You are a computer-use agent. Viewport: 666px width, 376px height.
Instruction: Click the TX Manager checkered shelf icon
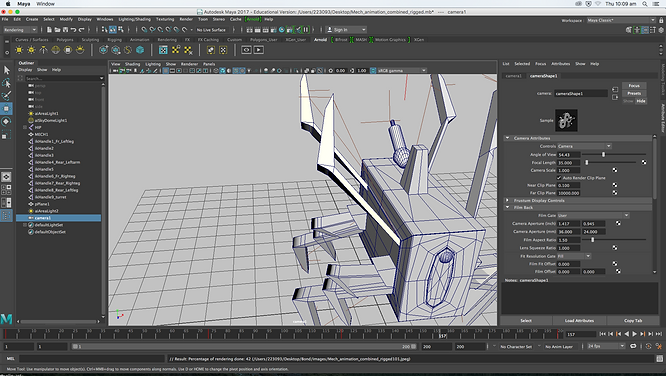(163, 50)
